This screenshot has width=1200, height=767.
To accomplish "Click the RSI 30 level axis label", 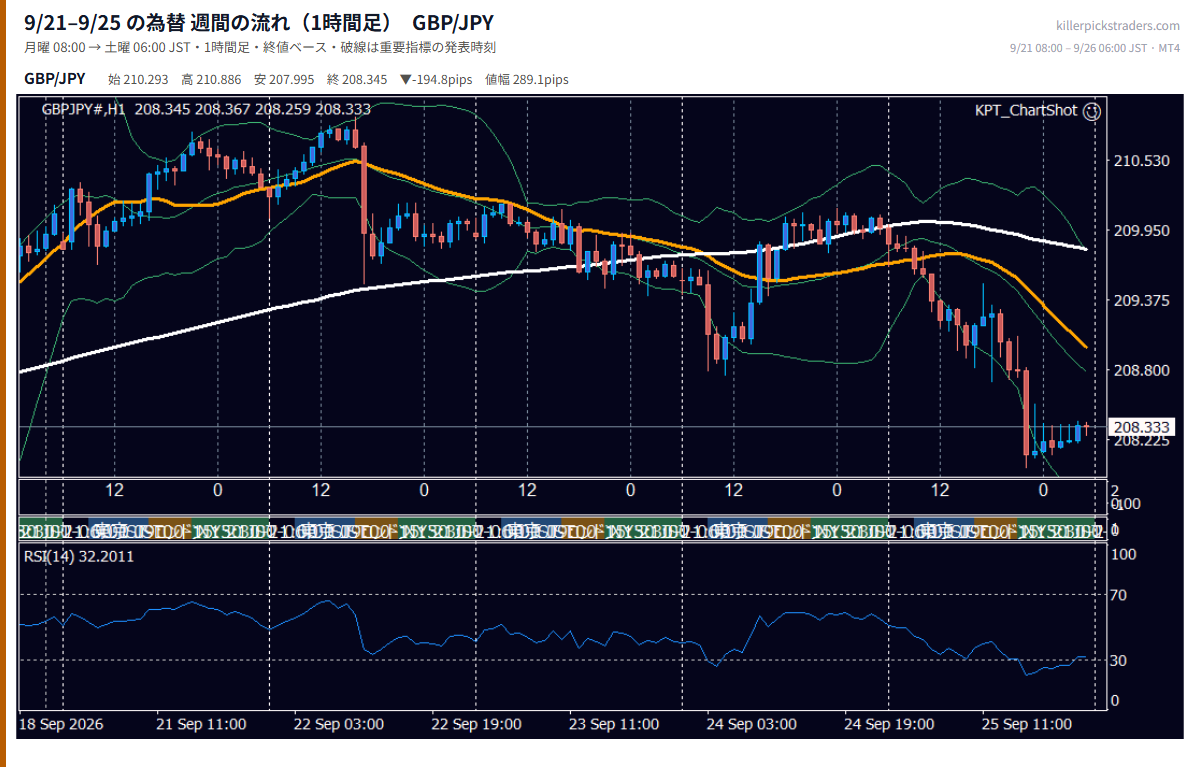I will pos(1120,660).
